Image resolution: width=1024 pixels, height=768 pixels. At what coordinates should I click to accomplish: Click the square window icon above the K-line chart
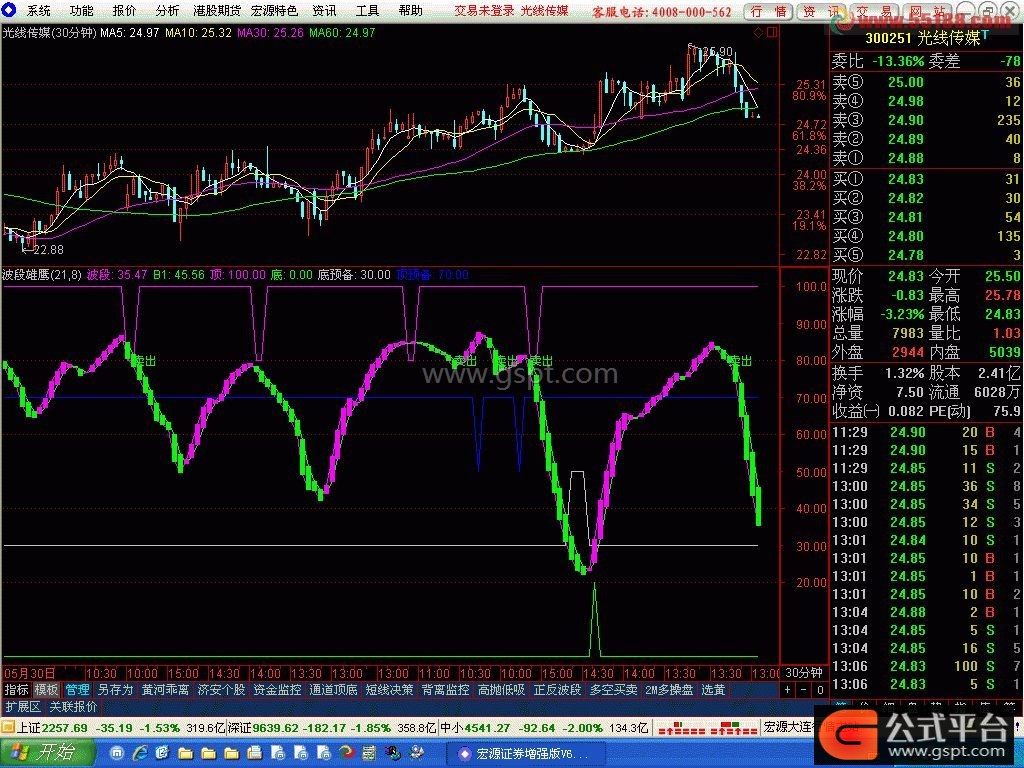772,32
